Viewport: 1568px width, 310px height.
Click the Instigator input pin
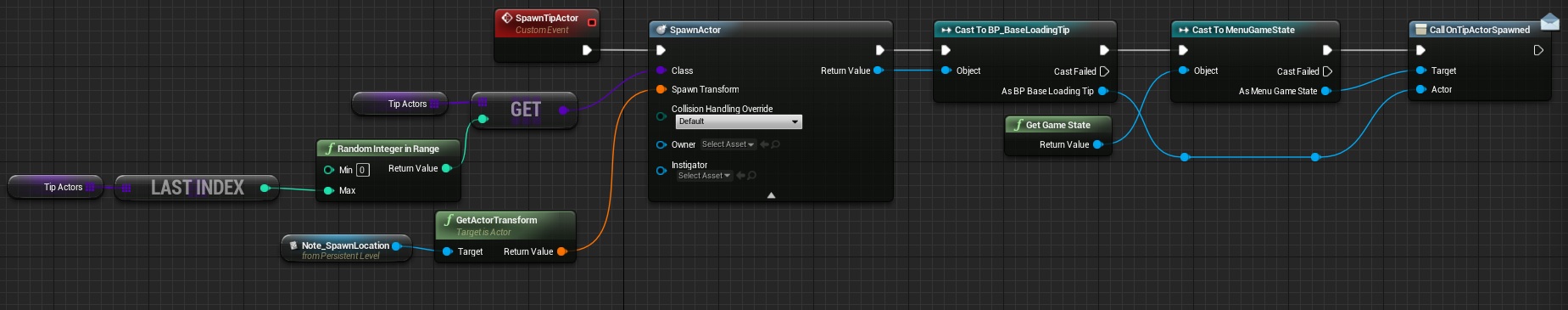click(661, 171)
